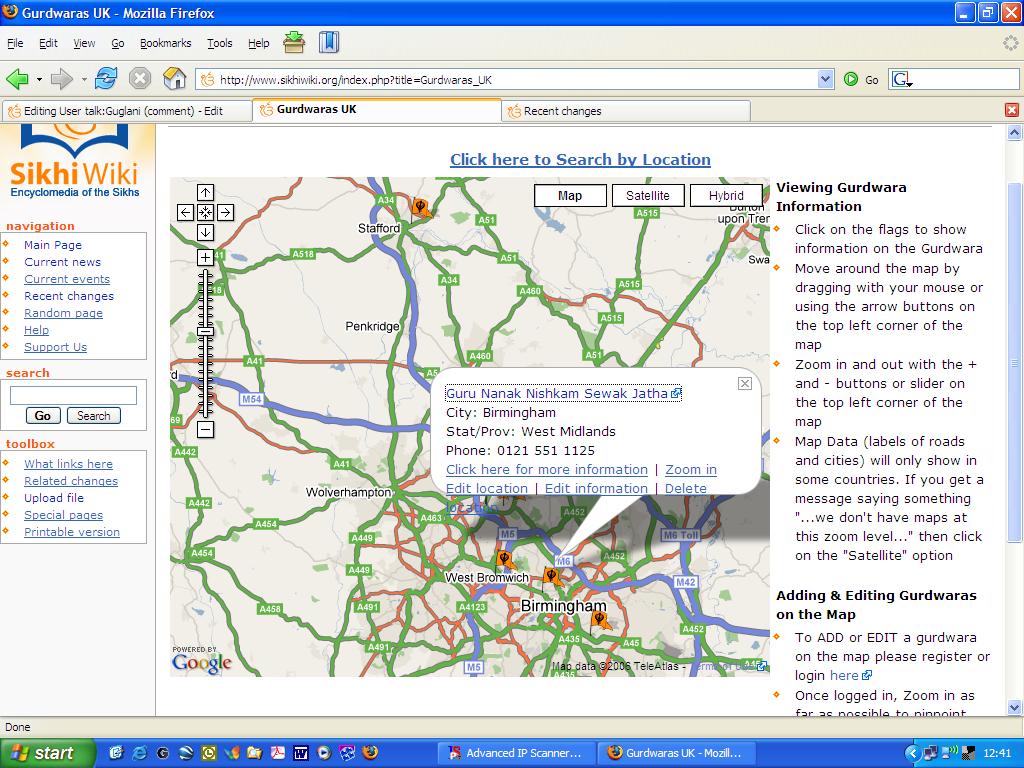Click the Stop loading icon
1024x768 pixels.
pos(140,79)
